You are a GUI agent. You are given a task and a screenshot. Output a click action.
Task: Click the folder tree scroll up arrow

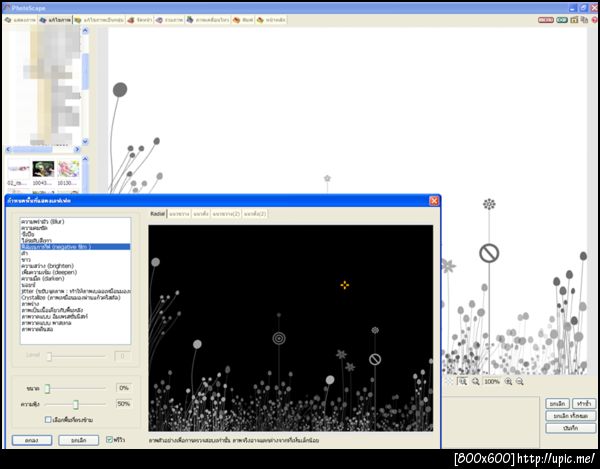coord(85,30)
